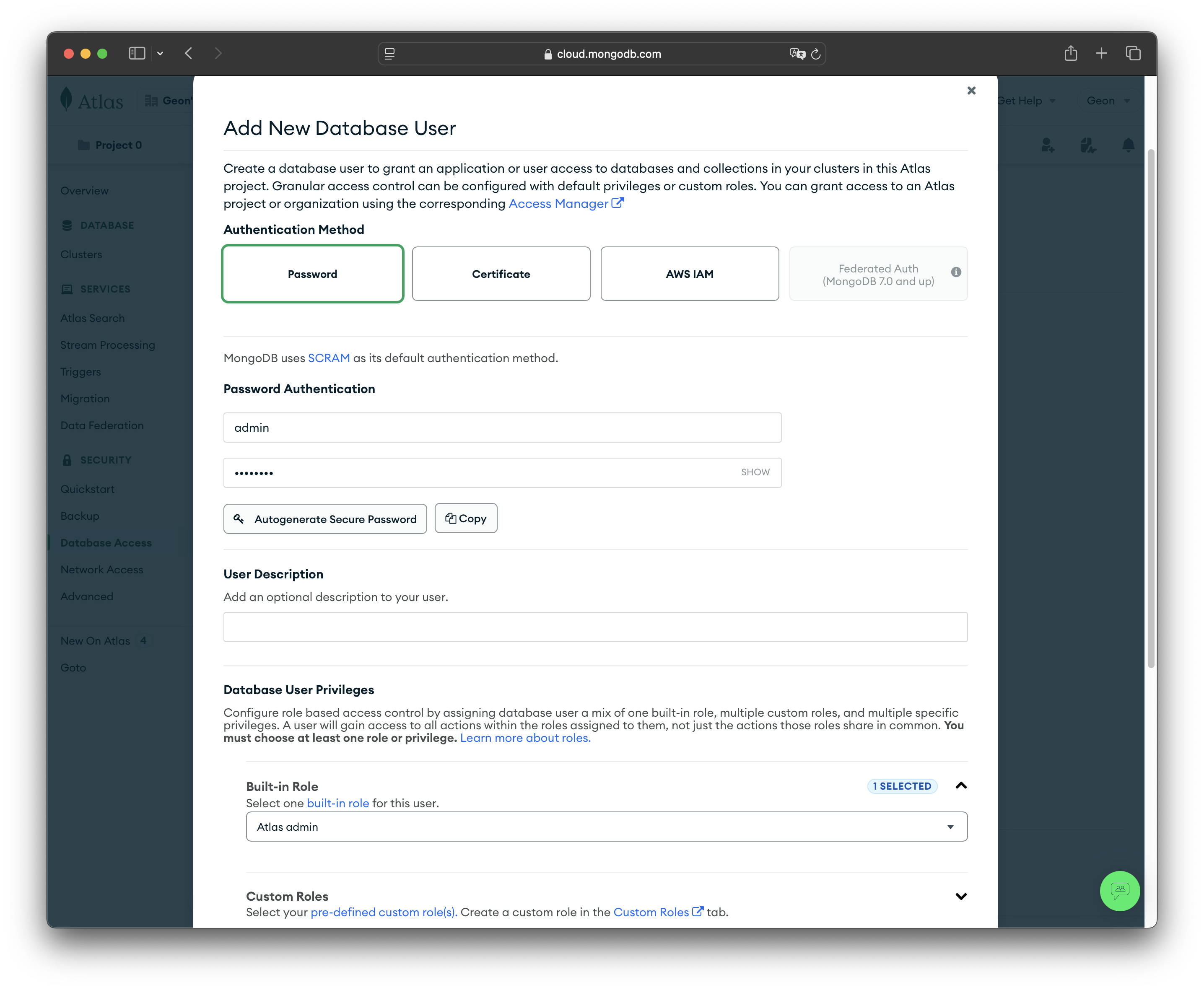Click the User Description input field
The height and width of the screenshot is (990, 1204).
[x=595, y=627]
